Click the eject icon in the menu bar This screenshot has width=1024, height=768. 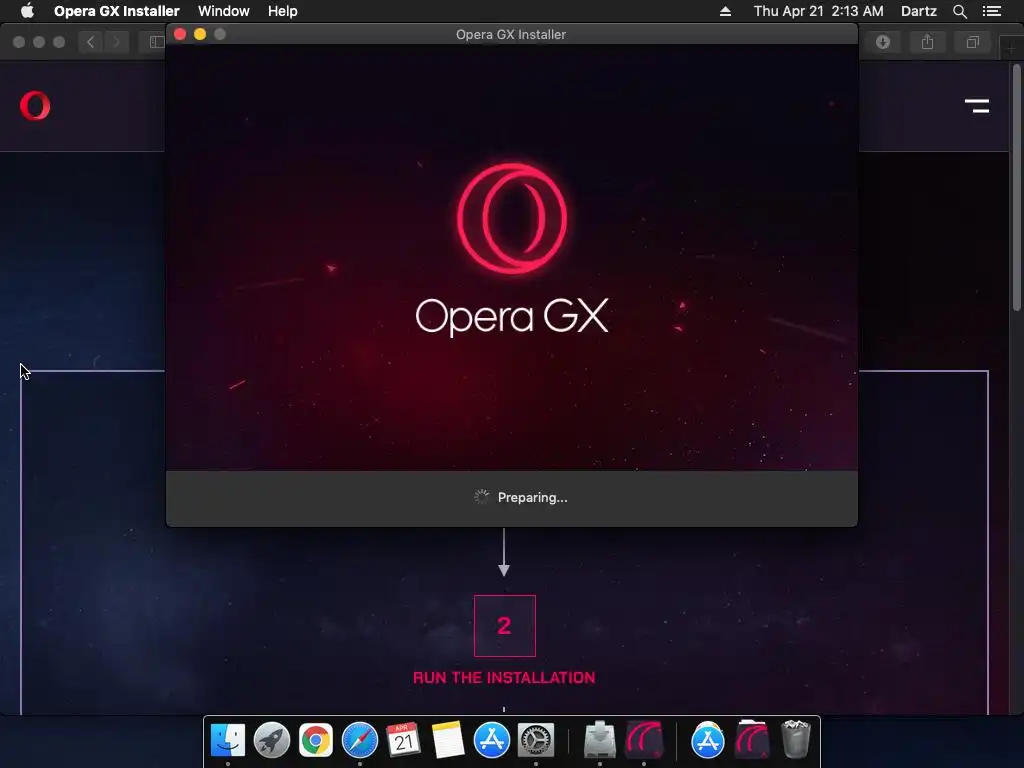coord(725,11)
